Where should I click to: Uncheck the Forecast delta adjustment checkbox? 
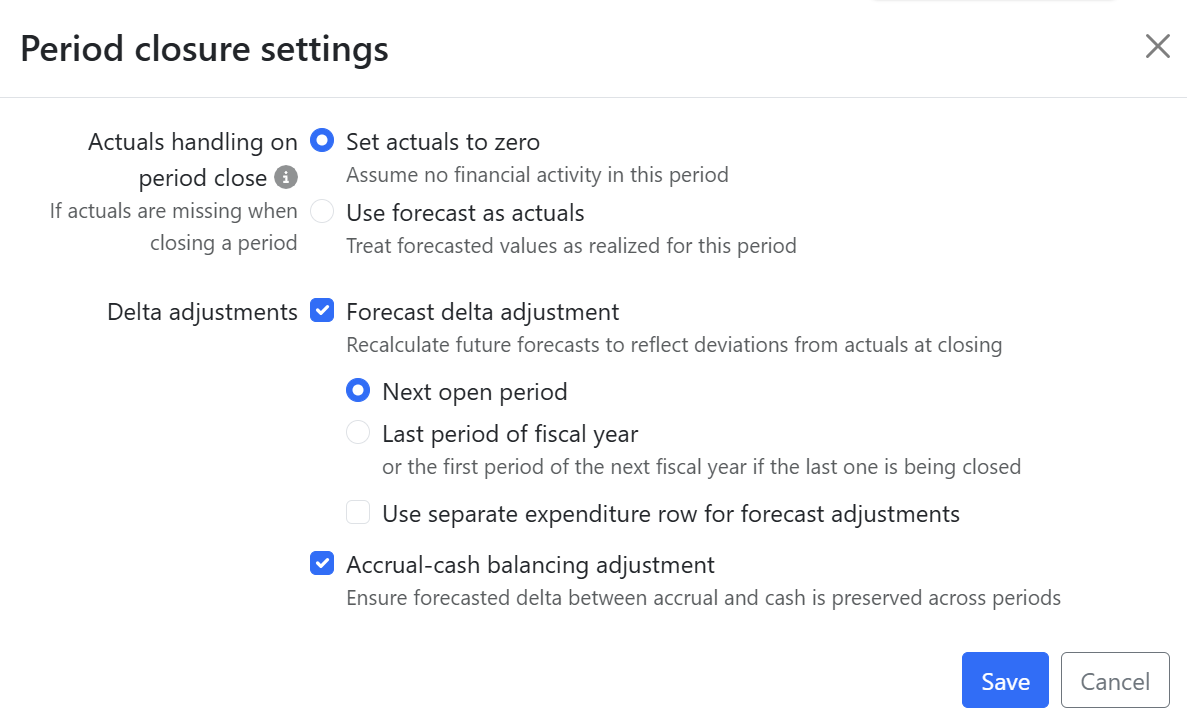322,310
